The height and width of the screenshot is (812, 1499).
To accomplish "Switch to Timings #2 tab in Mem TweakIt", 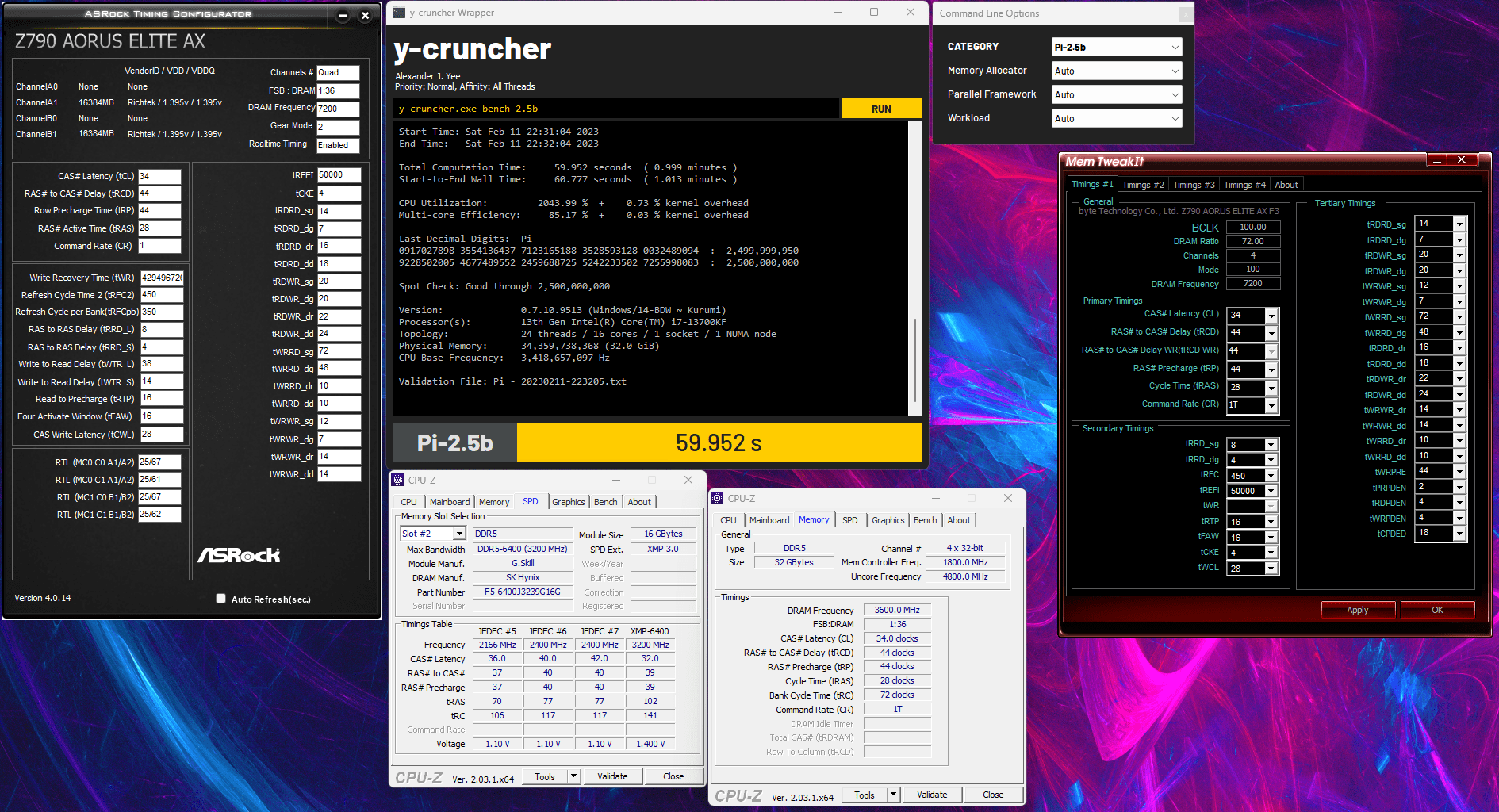I will click(1143, 185).
